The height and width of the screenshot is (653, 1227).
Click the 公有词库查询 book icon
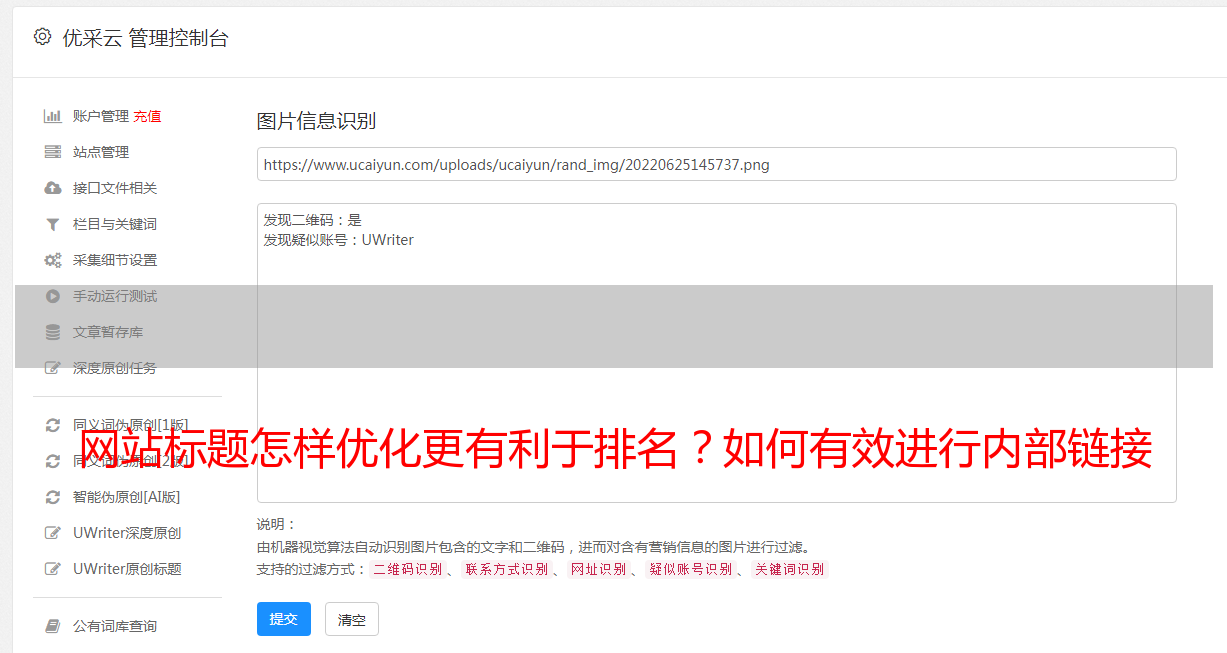pyautogui.click(x=53, y=626)
